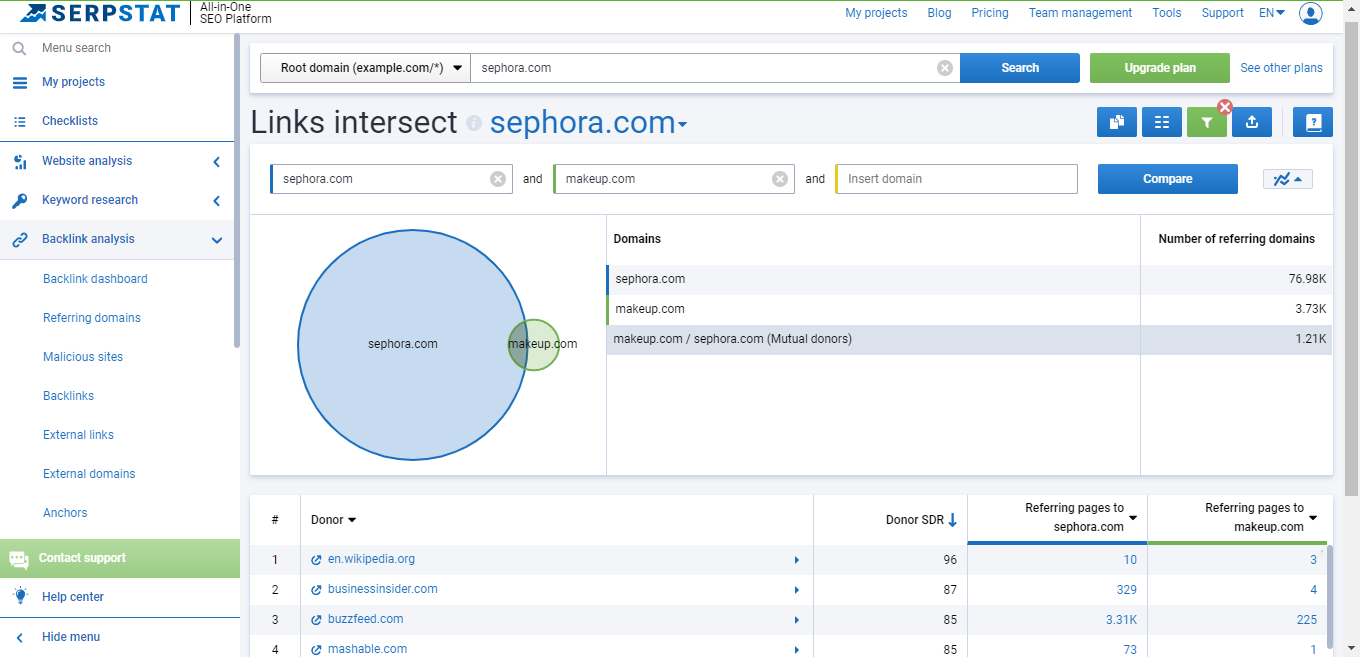
Task: Collapse the Backlink analysis menu chevron
Action: coord(217,240)
